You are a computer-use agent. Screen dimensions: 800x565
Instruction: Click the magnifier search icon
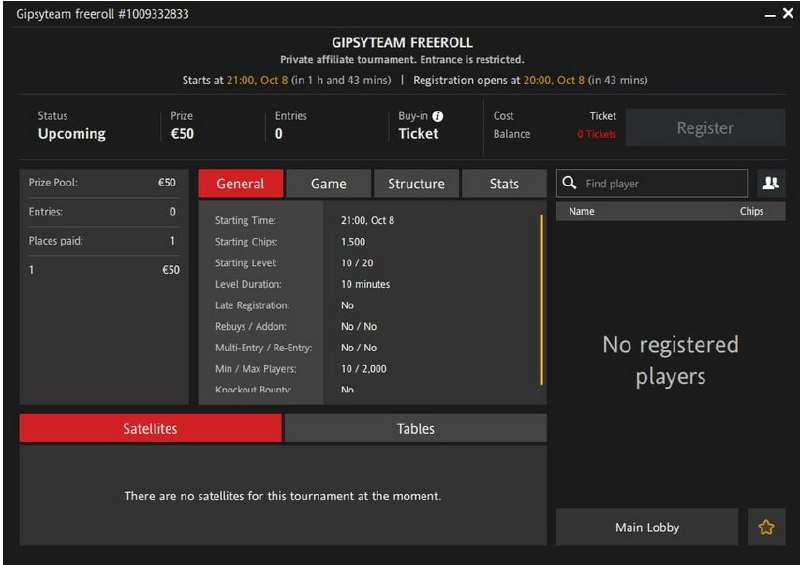tap(569, 183)
